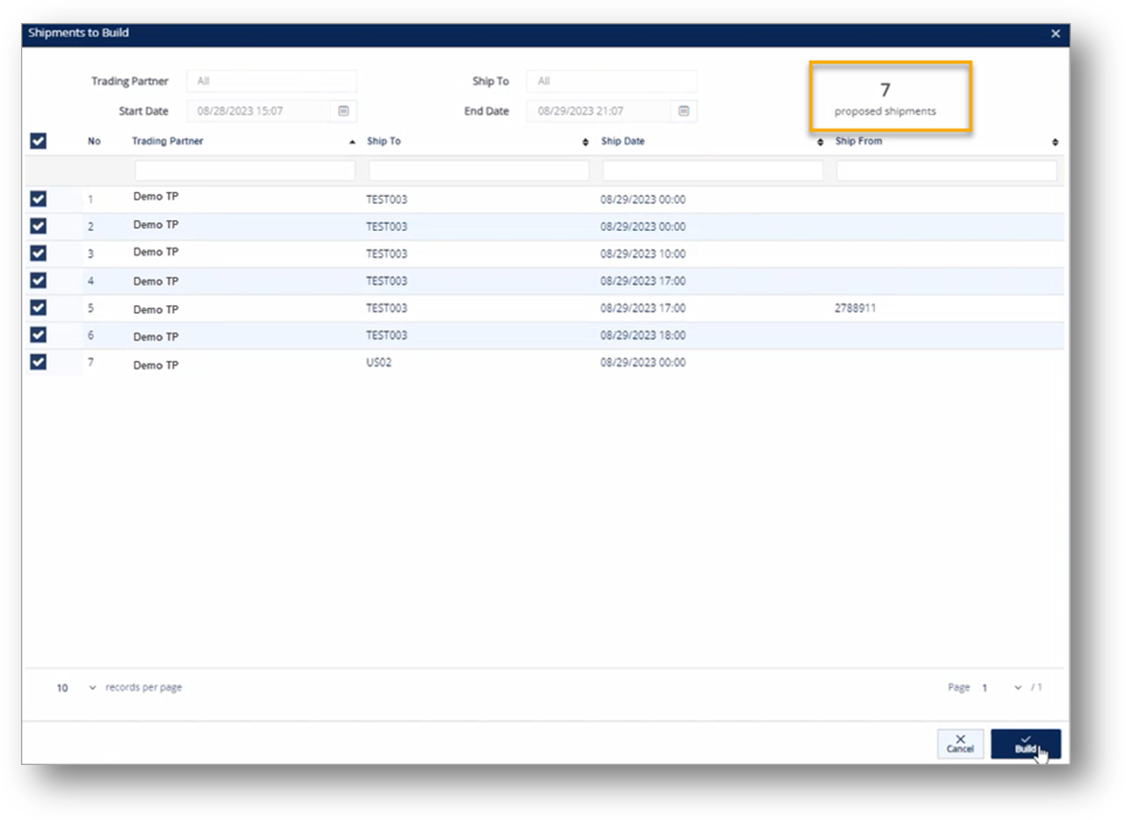The height and width of the screenshot is (820, 1126).
Task: Click the Ship To column filter box
Action: (479, 171)
